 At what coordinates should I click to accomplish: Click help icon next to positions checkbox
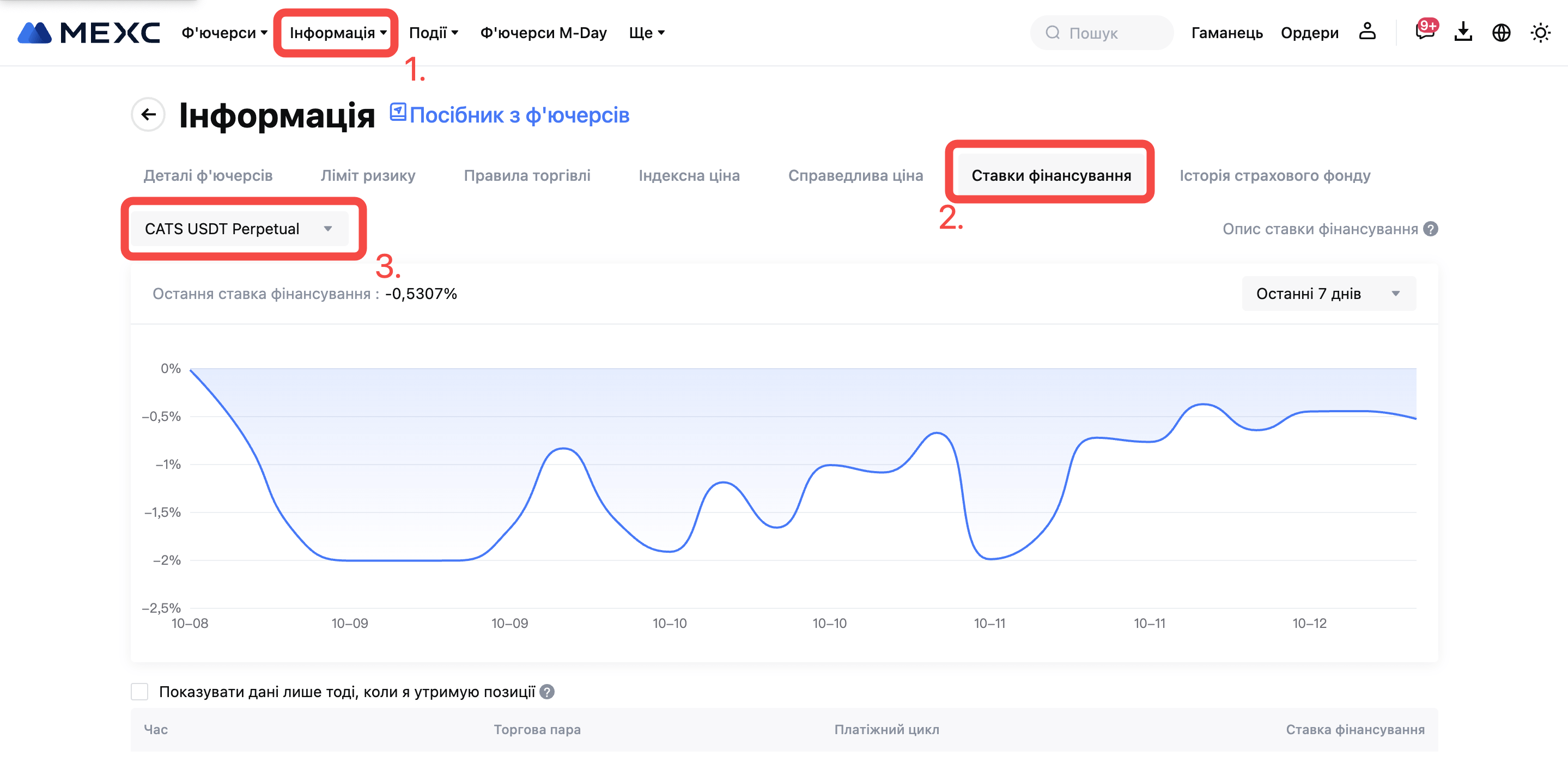tap(547, 692)
